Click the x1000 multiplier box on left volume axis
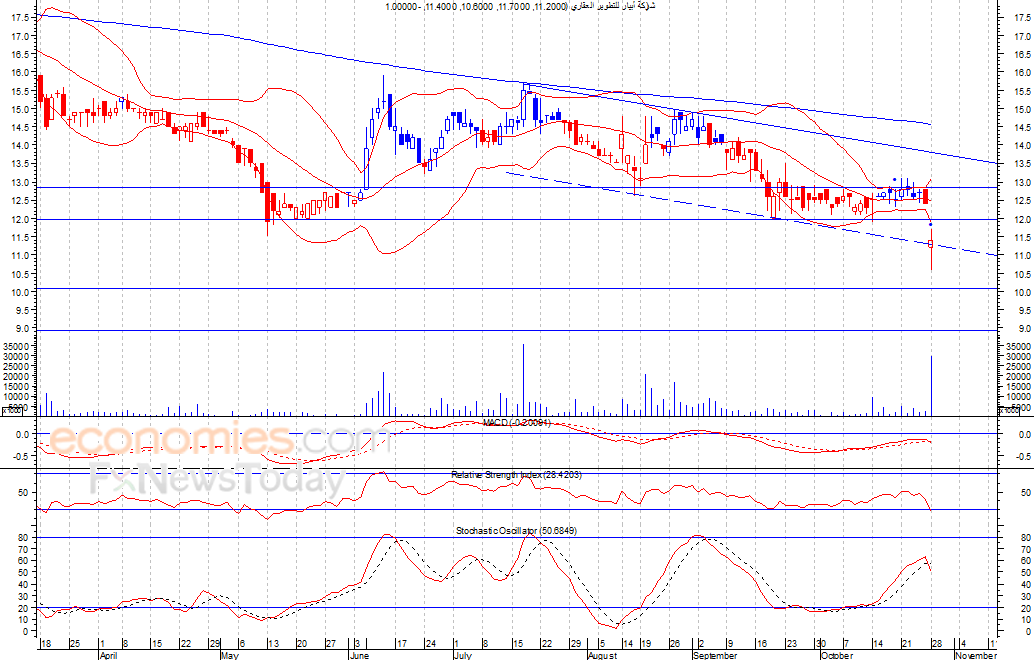1034x660 pixels. coord(12,411)
